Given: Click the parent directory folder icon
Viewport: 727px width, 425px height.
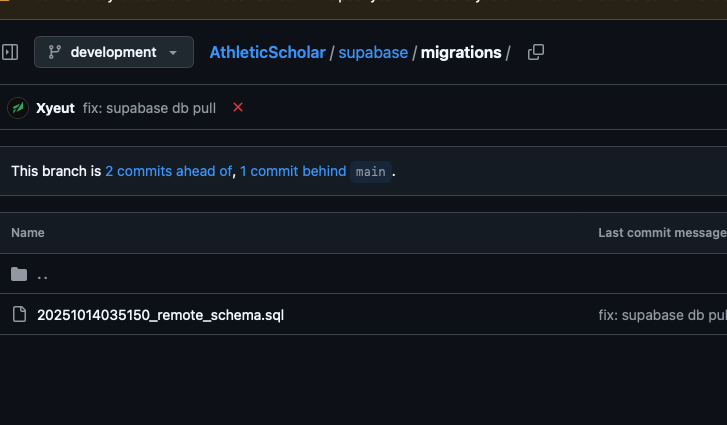Looking at the screenshot, I should coord(19,274).
